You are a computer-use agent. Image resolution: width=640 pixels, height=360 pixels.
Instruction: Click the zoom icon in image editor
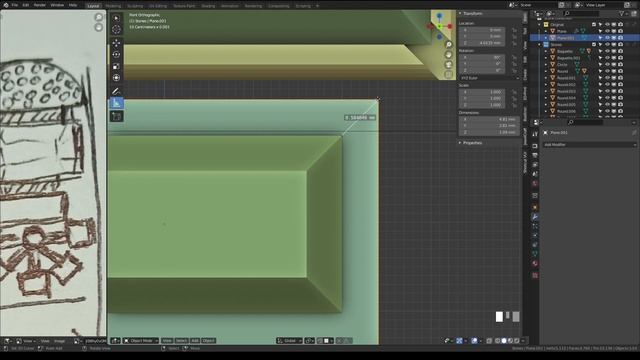tap(98, 17)
